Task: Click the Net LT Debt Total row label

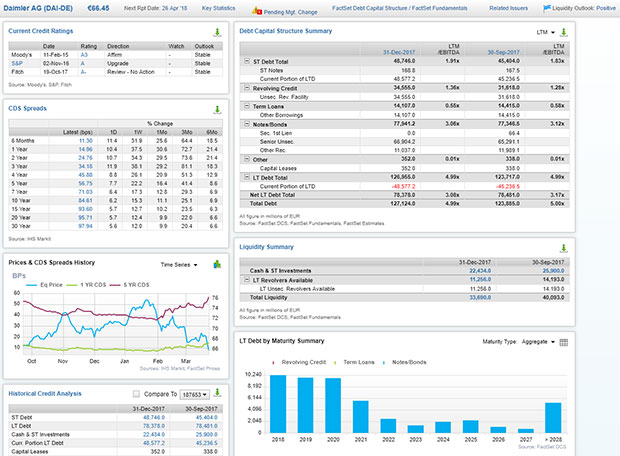Action: [272, 195]
